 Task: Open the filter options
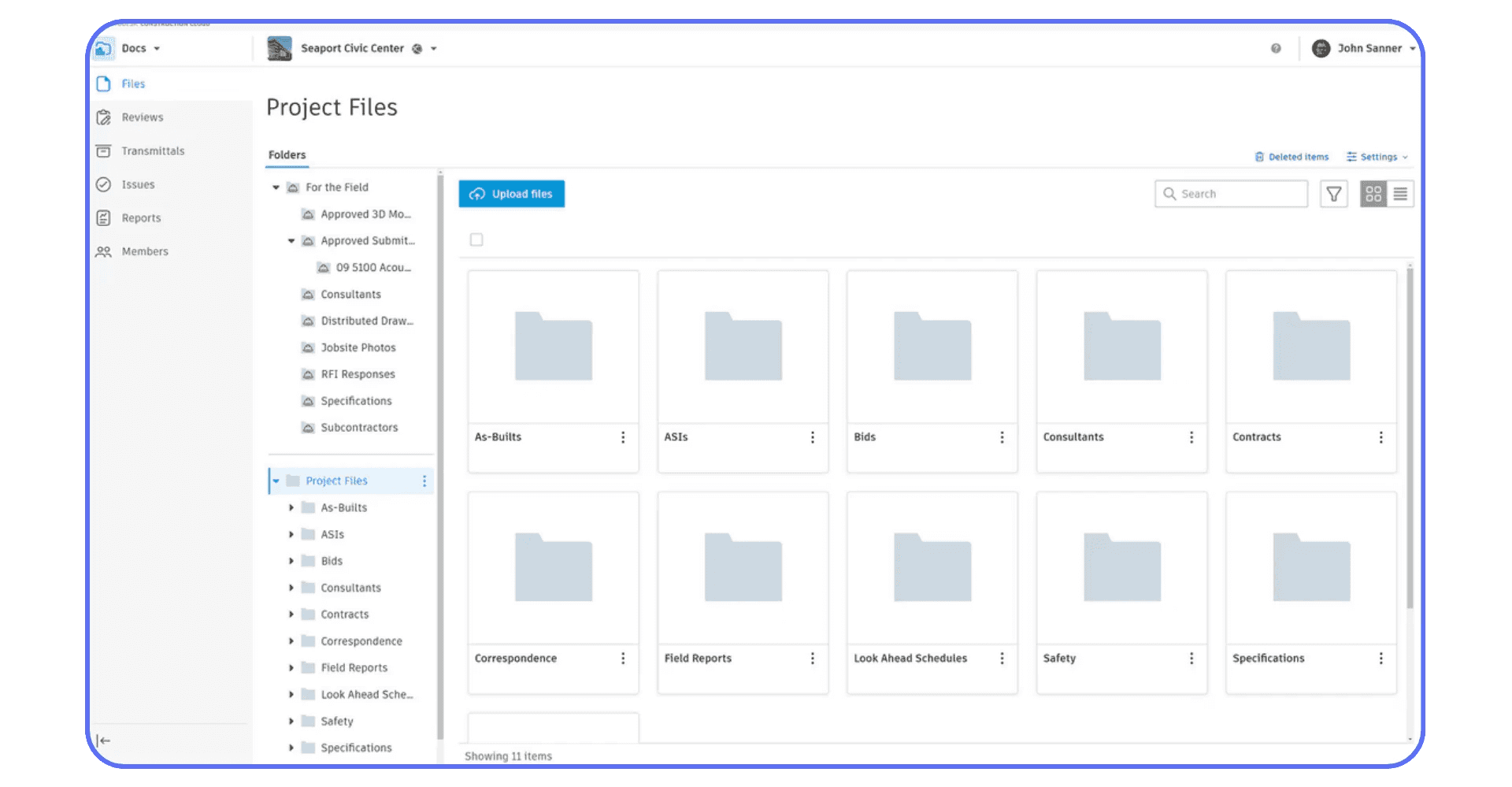click(x=1333, y=194)
